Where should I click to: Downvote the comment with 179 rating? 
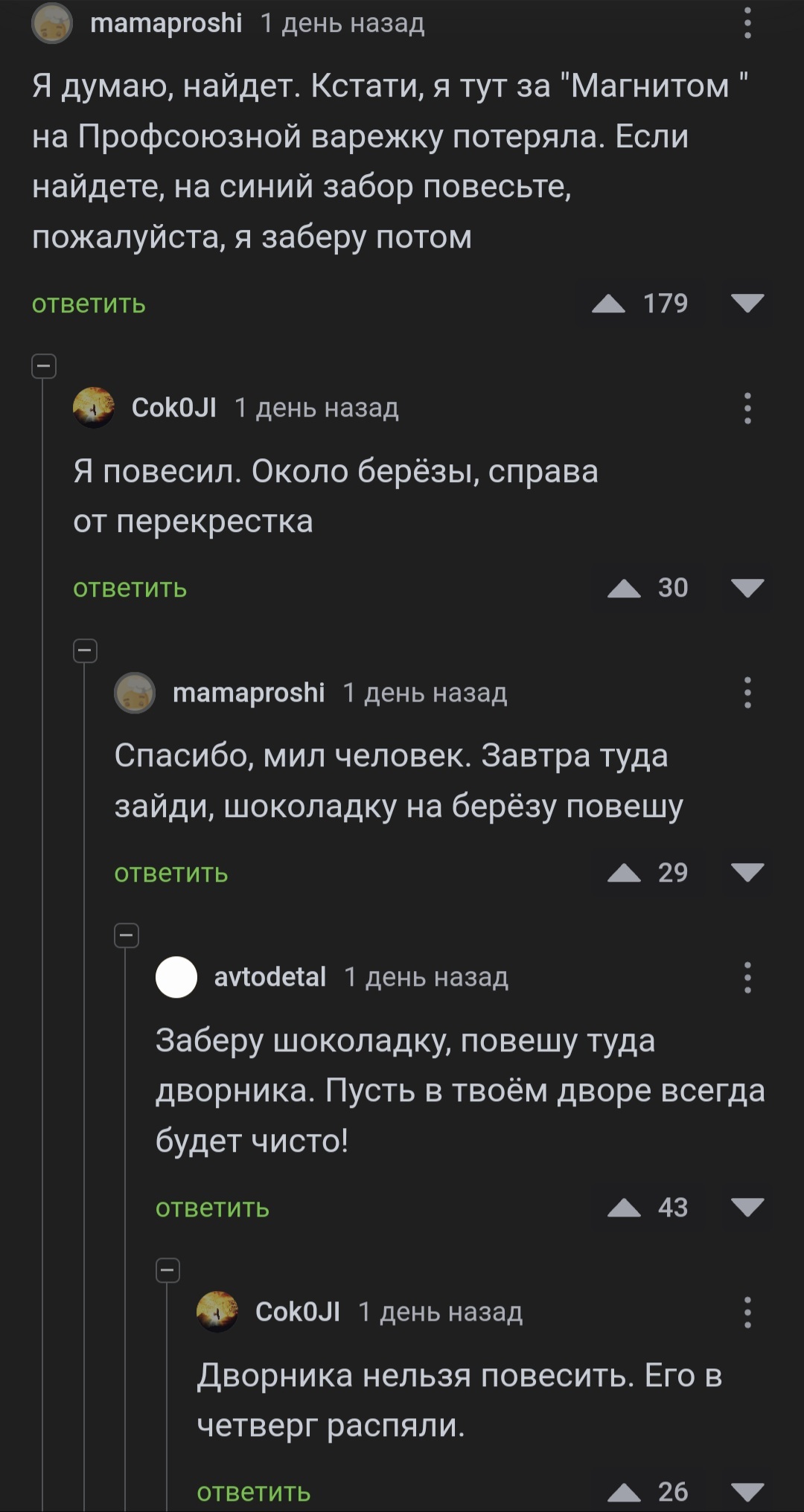pyautogui.click(x=747, y=304)
